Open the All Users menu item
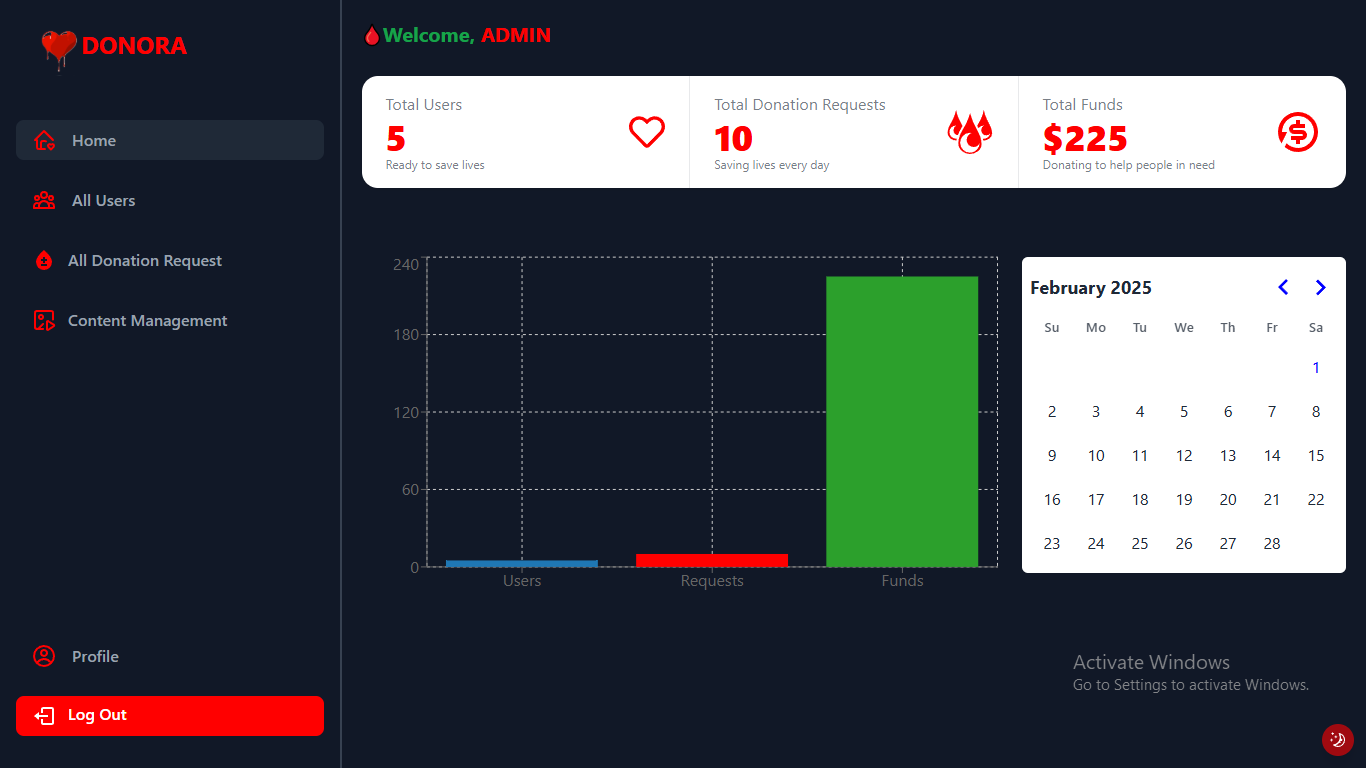This screenshot has width=1366, height=768. click(103, 201)
